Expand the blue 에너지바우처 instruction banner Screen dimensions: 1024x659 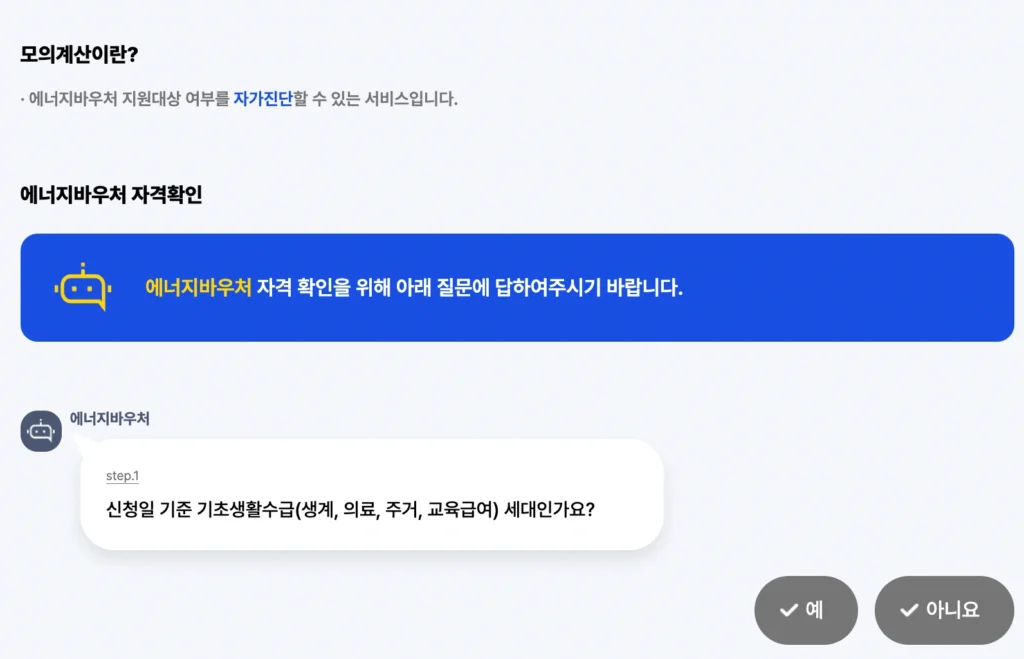tap(512, 287)
